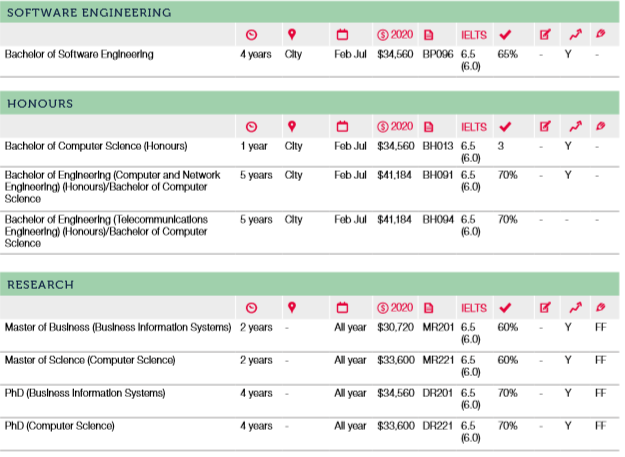The width and height of the screenshot is (625, 457).
Task: Click the calendar icon in Honours header
Action: (341, 127)
